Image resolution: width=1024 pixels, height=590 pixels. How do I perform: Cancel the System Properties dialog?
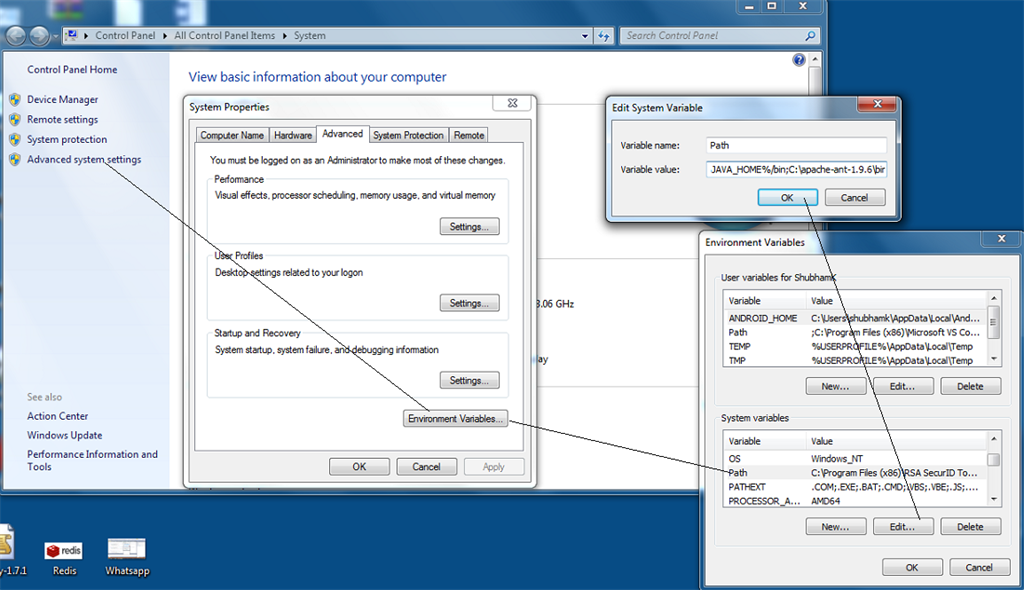pos(426,467)
